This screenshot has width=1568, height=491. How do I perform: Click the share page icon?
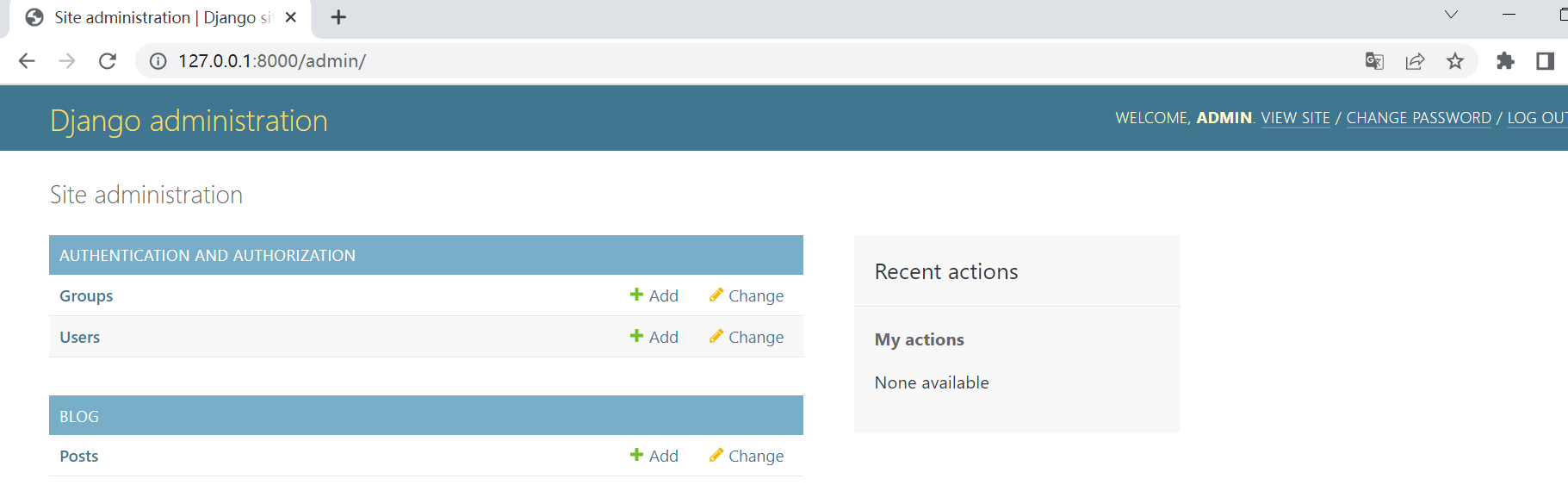1415,61
